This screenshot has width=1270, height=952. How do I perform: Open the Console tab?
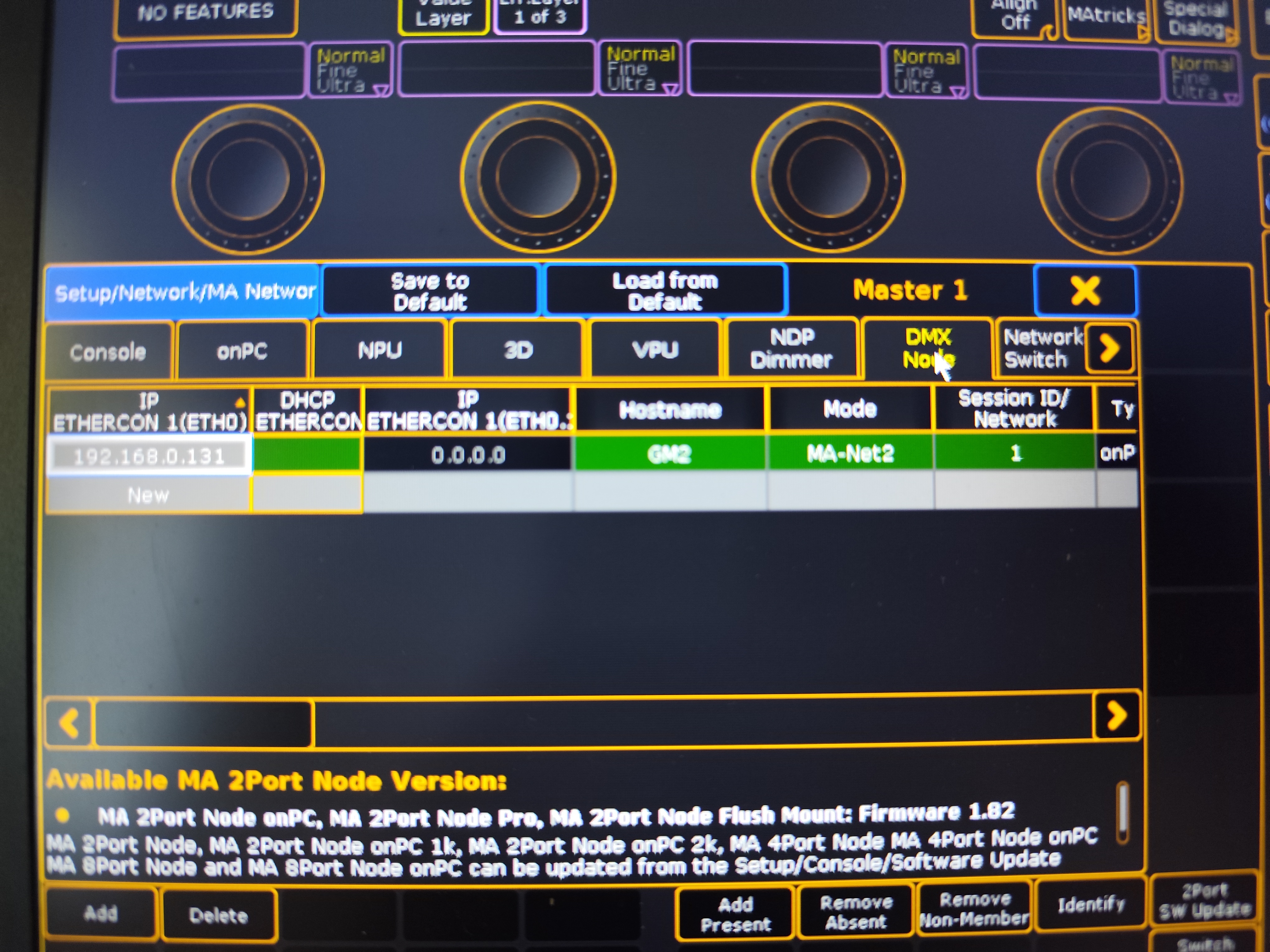[x=108, y=351]
